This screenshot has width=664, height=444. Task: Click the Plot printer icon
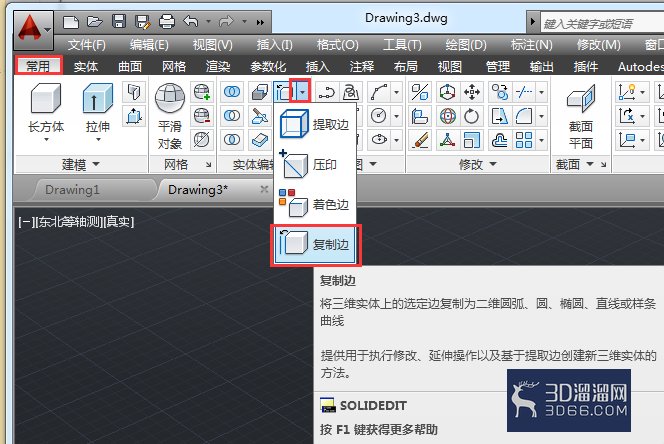pyautogui.click(x=166, y=22)
